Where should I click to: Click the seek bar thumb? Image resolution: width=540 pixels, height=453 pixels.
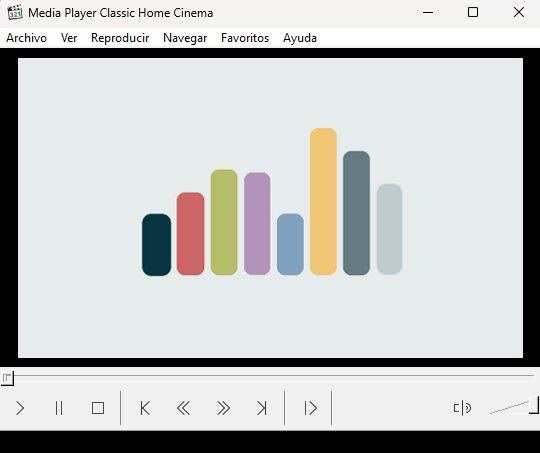click(x=7, y=378)
